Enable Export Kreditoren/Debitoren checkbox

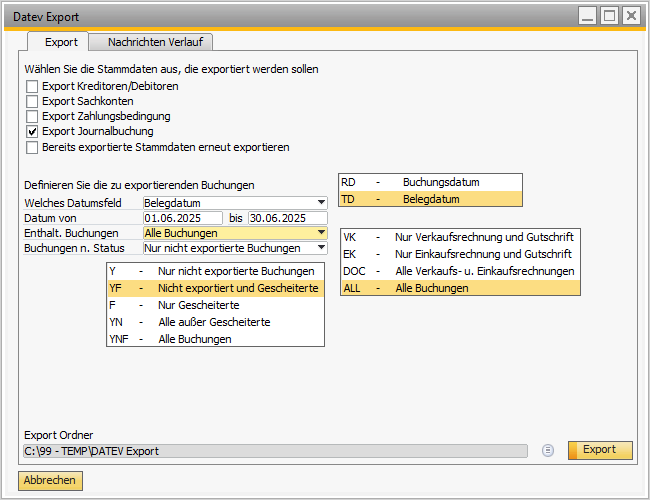(32, 86)
